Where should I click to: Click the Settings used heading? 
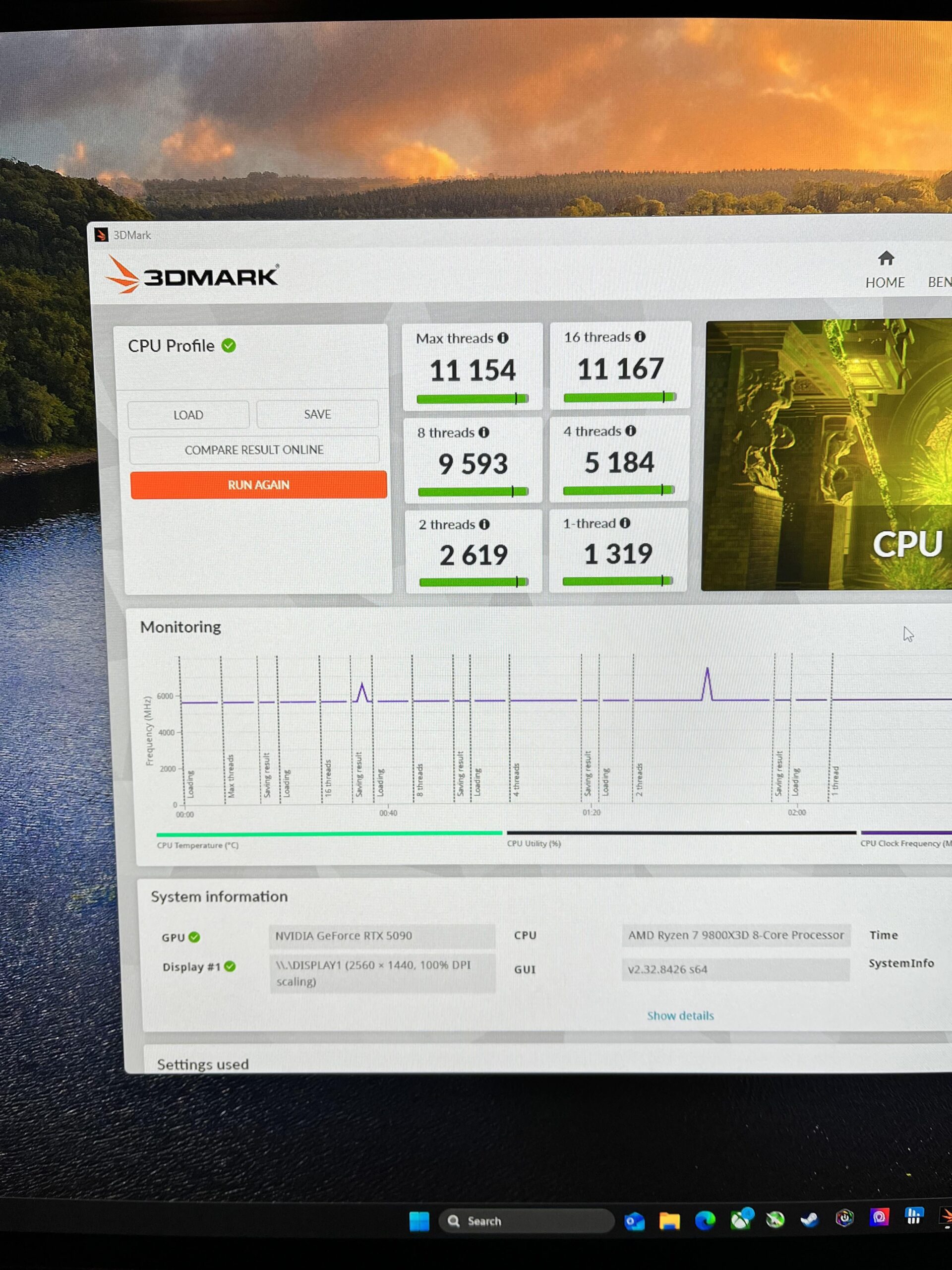[x=203, y=1064]
